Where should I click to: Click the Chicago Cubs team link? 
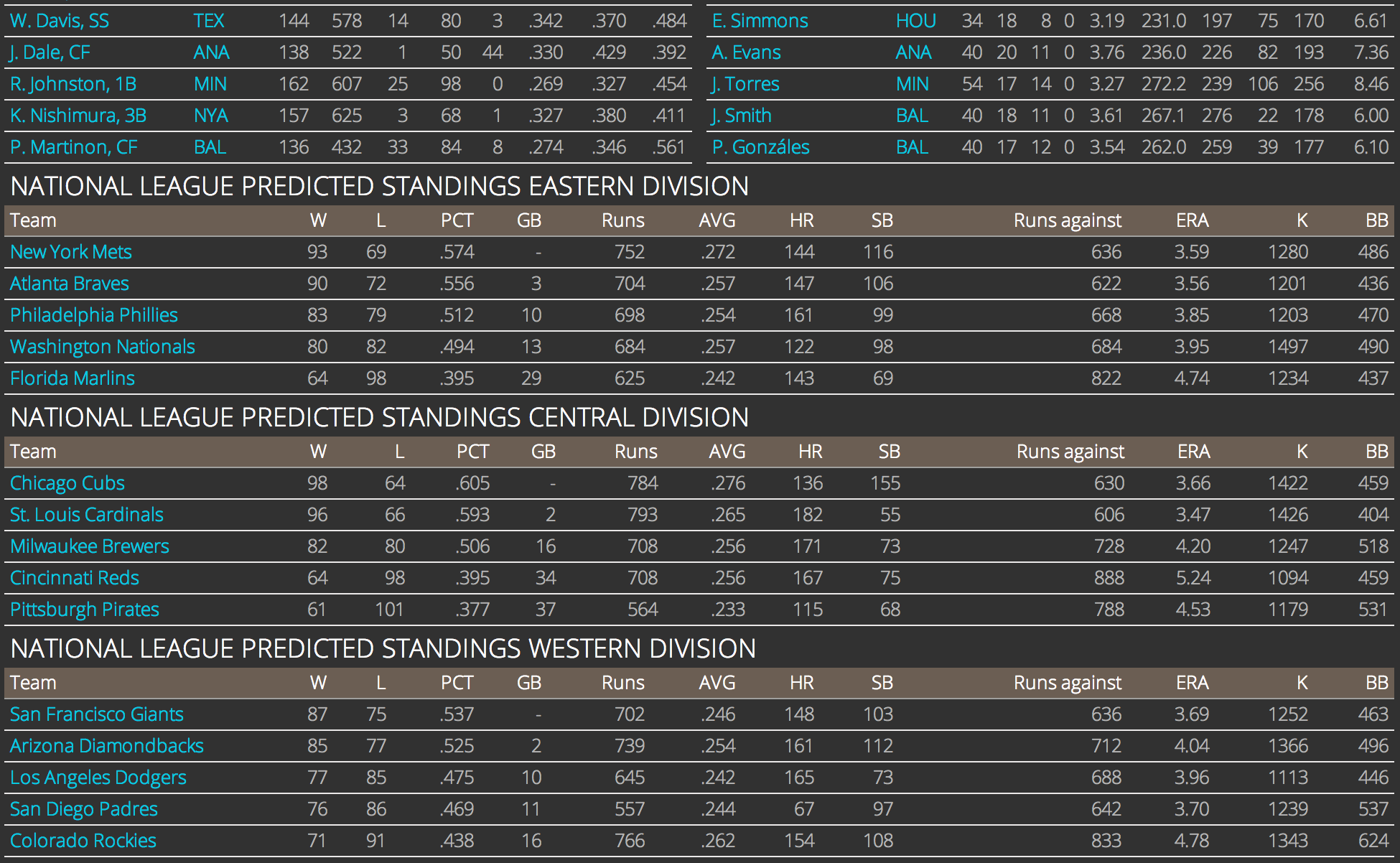pos(67,483)
